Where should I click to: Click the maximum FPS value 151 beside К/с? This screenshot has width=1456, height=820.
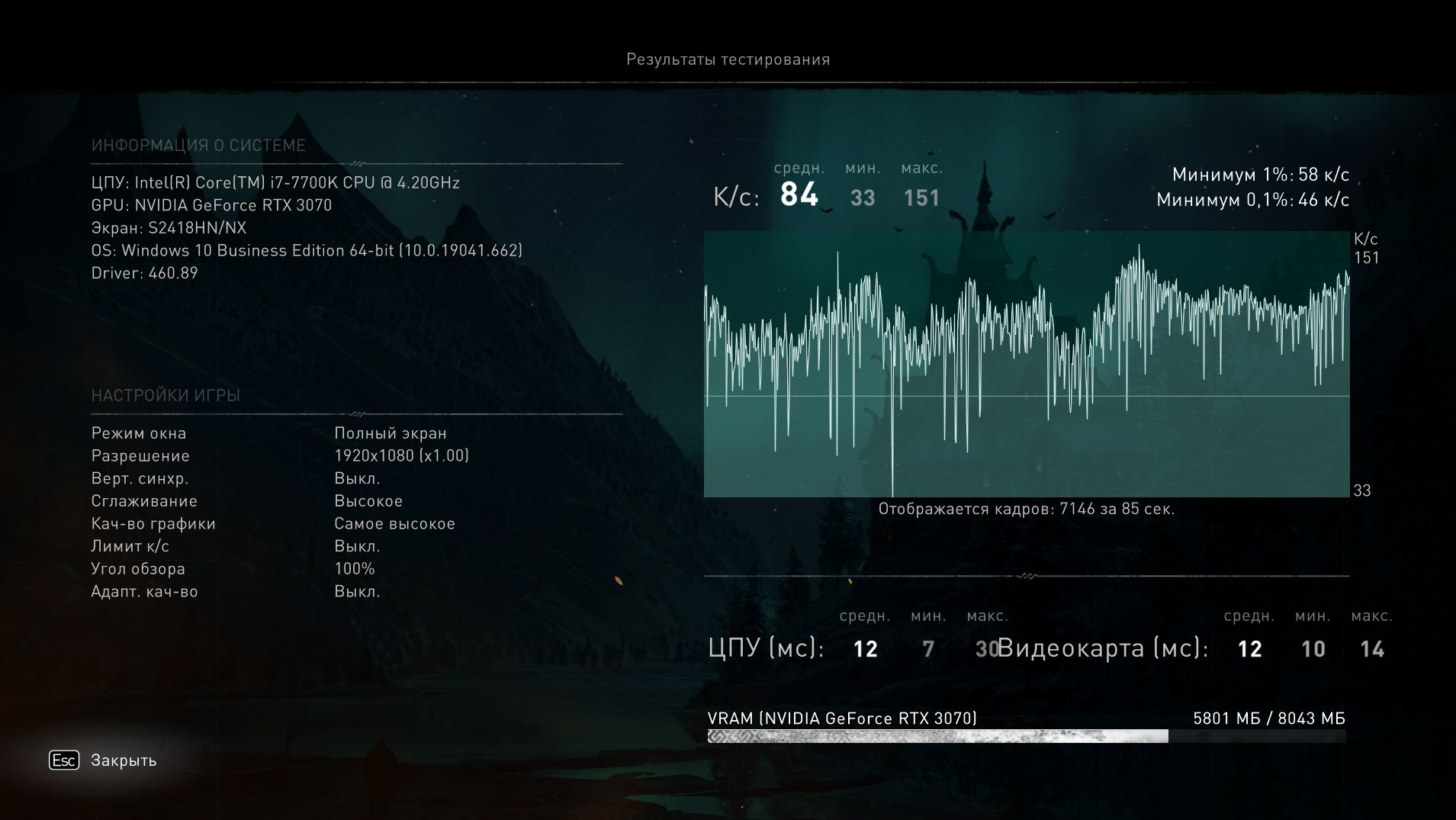click(921, 198)
